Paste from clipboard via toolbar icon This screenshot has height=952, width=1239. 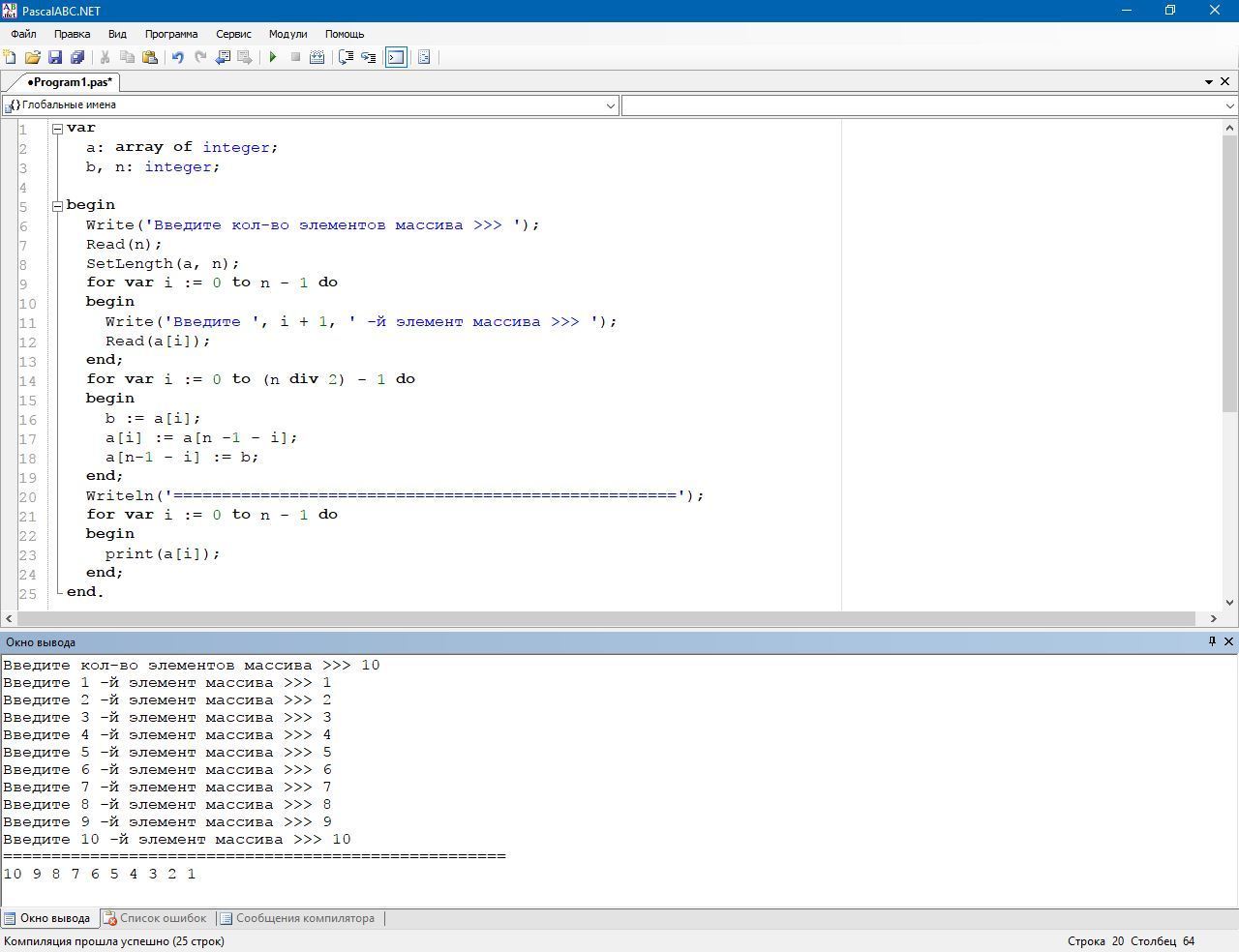coord(150,58)
